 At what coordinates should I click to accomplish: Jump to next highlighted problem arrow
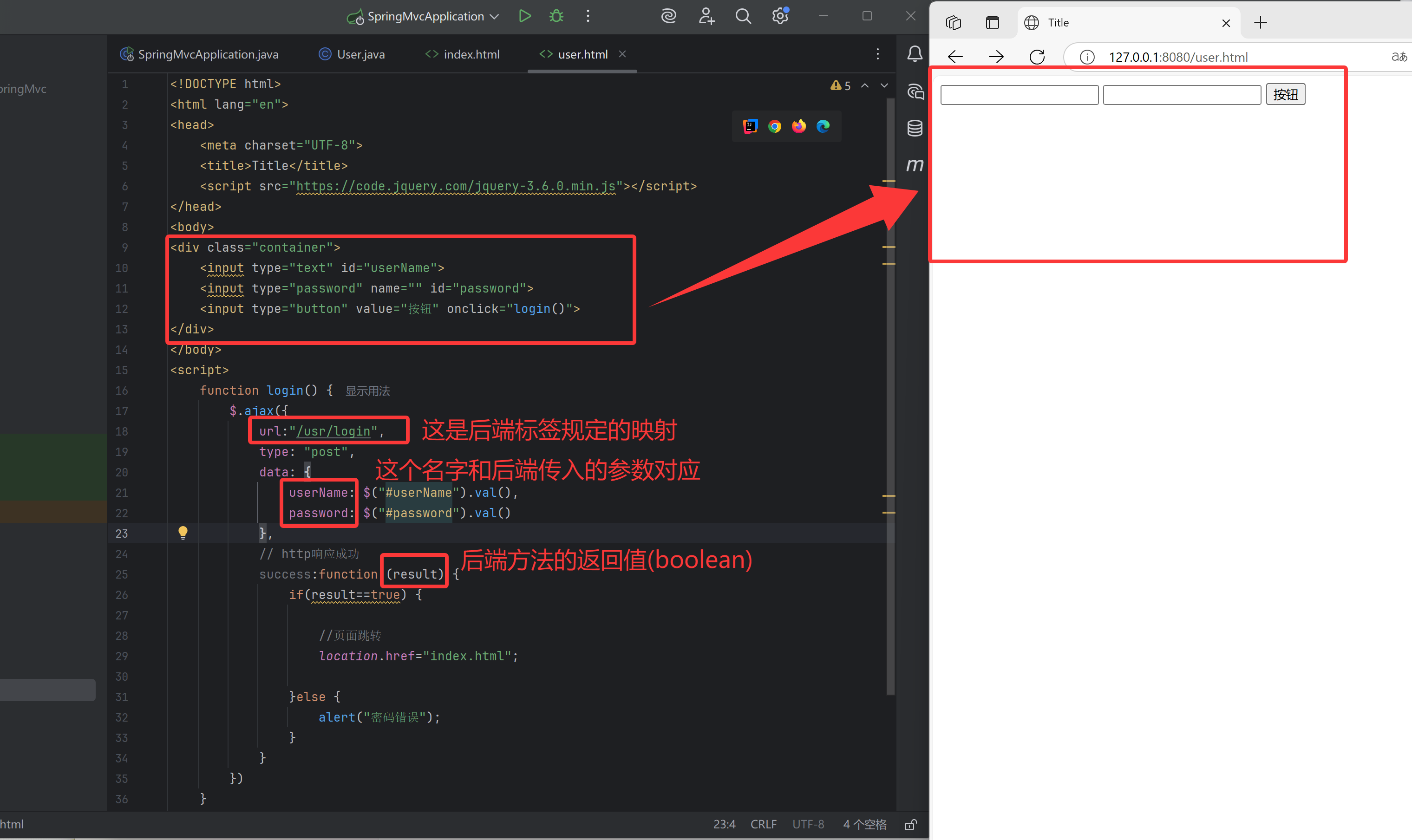884,85
